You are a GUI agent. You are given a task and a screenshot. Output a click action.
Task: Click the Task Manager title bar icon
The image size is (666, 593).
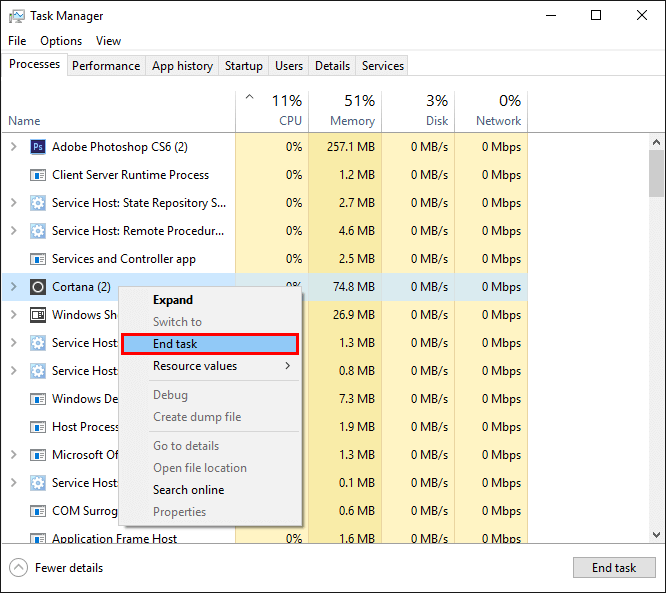click(x=17, y=16)
